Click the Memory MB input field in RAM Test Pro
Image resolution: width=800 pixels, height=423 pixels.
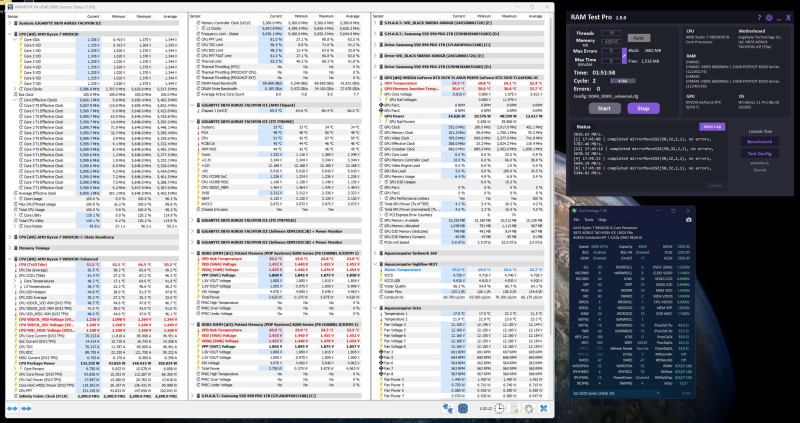point(611,41)
